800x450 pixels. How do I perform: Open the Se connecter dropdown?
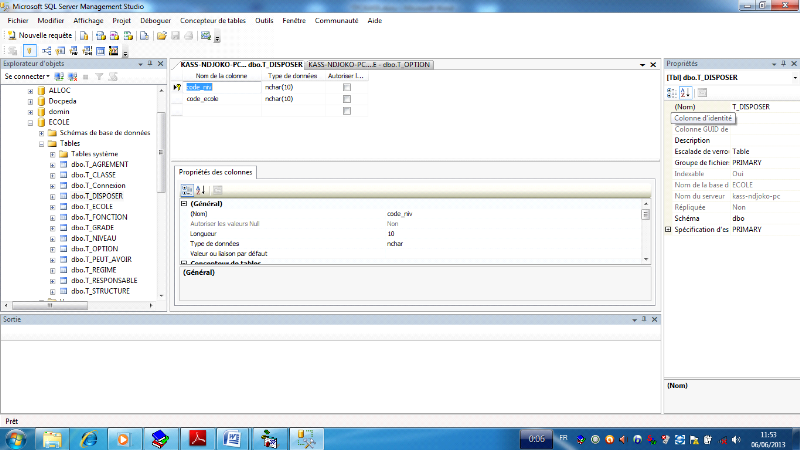pyautogui.click(x=27, y=77)
